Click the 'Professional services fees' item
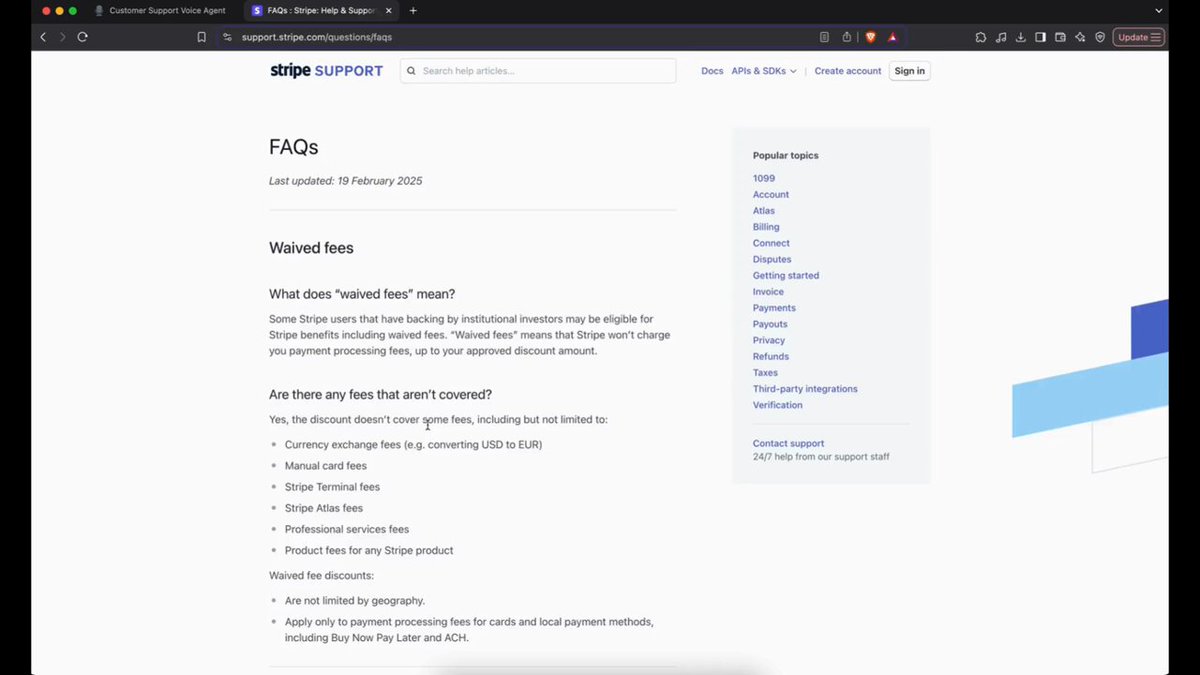This screenshot has width=1200, height=675. pos(347,529)
